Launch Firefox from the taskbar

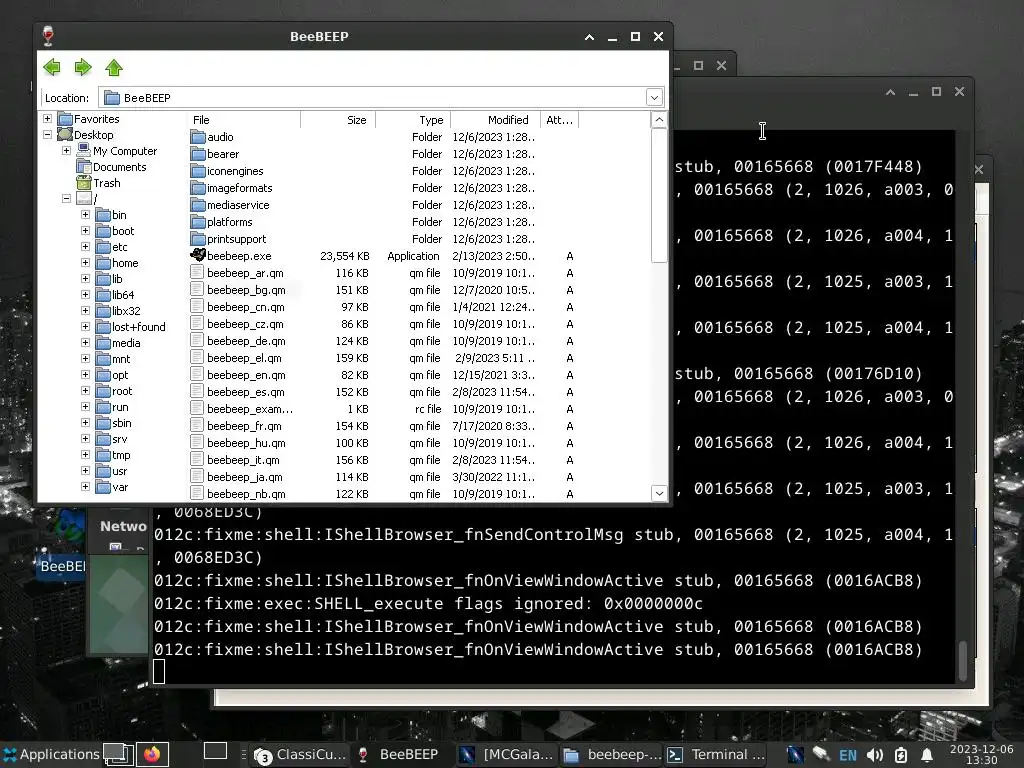coord(152,754)
